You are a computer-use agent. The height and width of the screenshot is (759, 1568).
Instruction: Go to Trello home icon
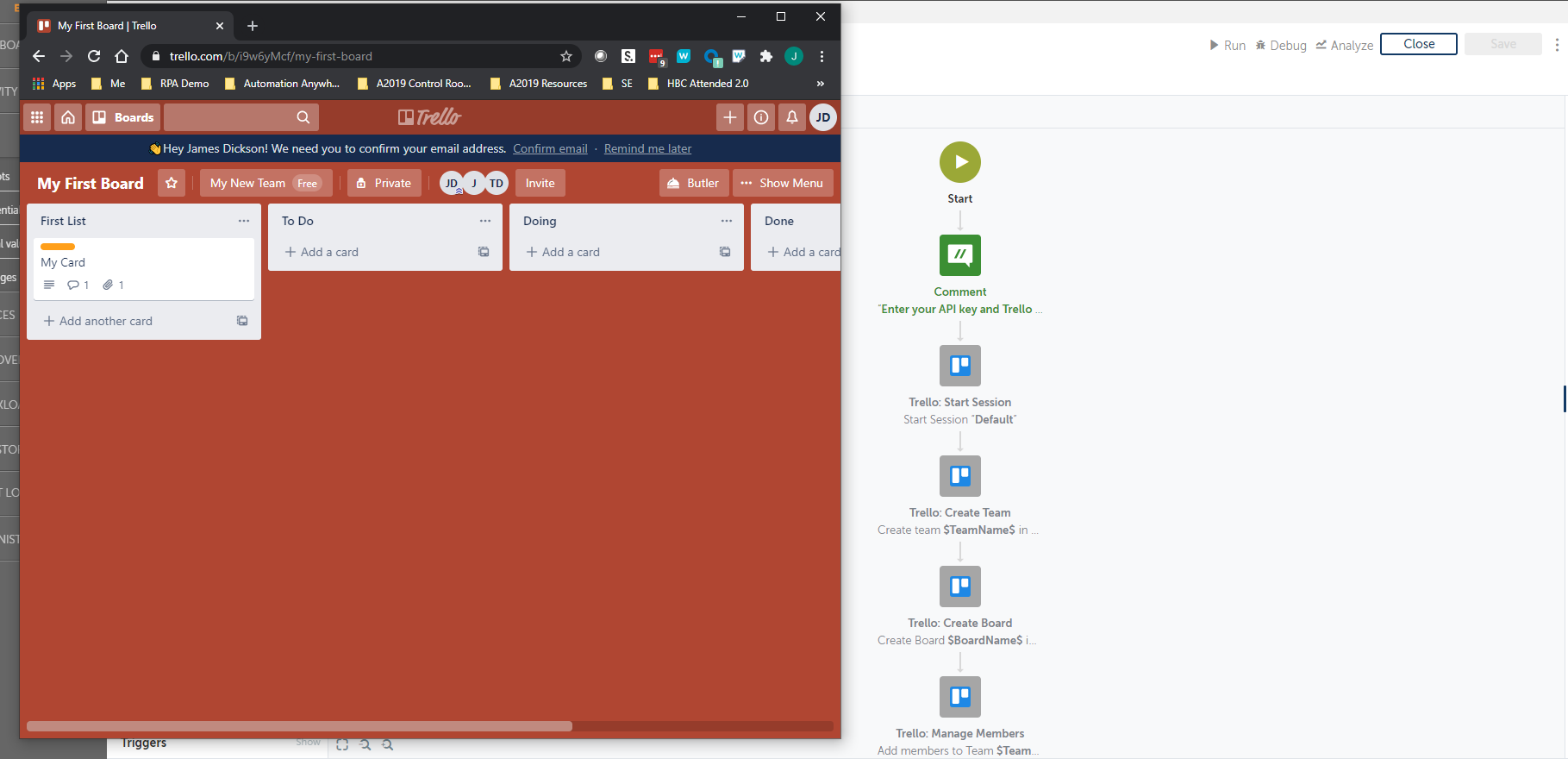pyautogui.click(x=68, y=117)
